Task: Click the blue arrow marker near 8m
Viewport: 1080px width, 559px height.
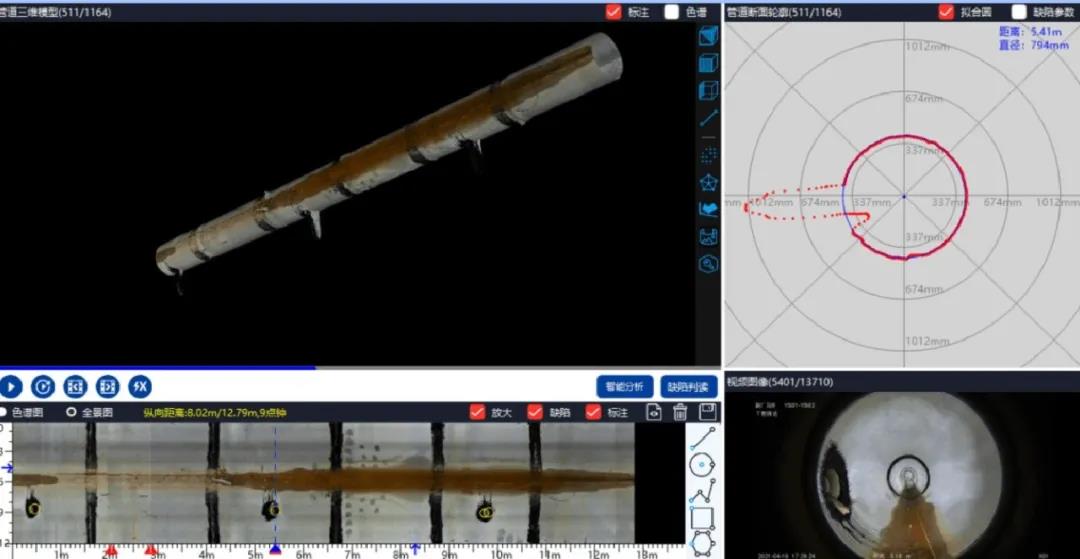Action: (x=415, y=549)
